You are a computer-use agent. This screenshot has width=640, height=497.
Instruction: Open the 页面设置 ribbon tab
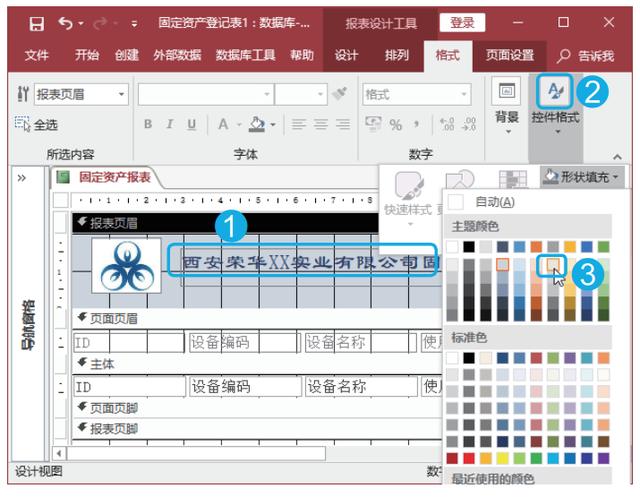click(509, 55)
